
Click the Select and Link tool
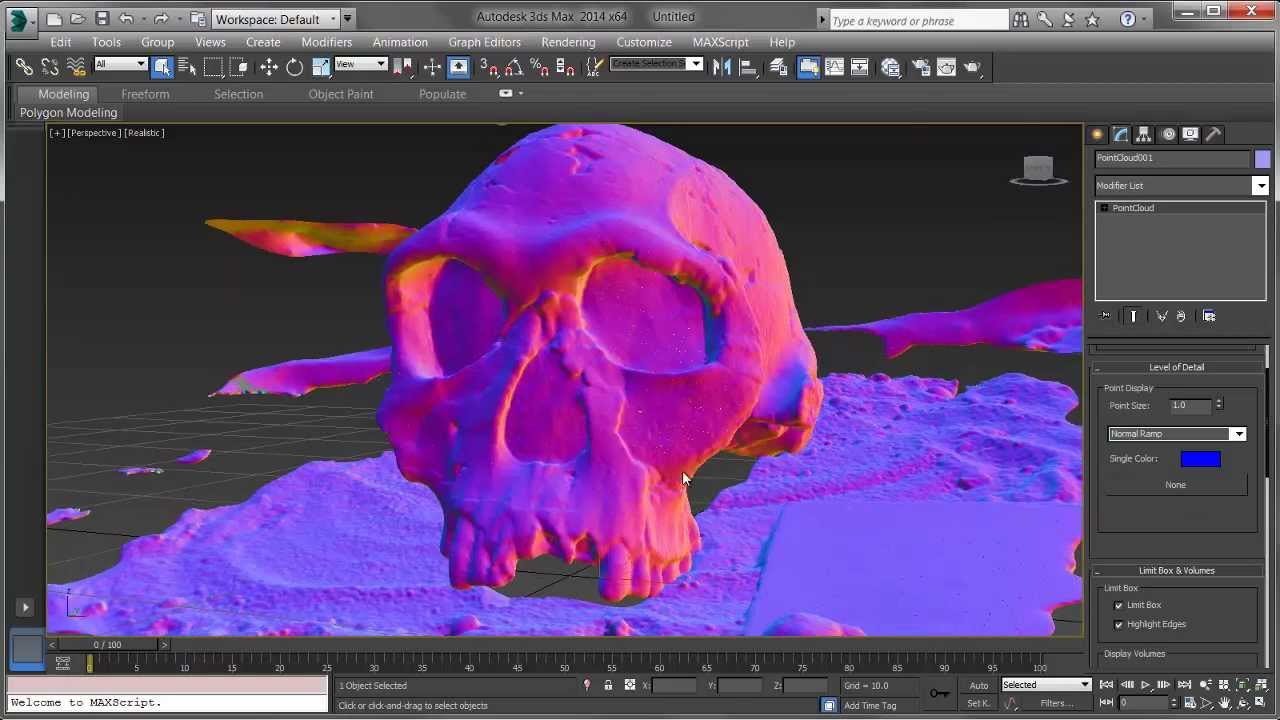click(24, 67)
